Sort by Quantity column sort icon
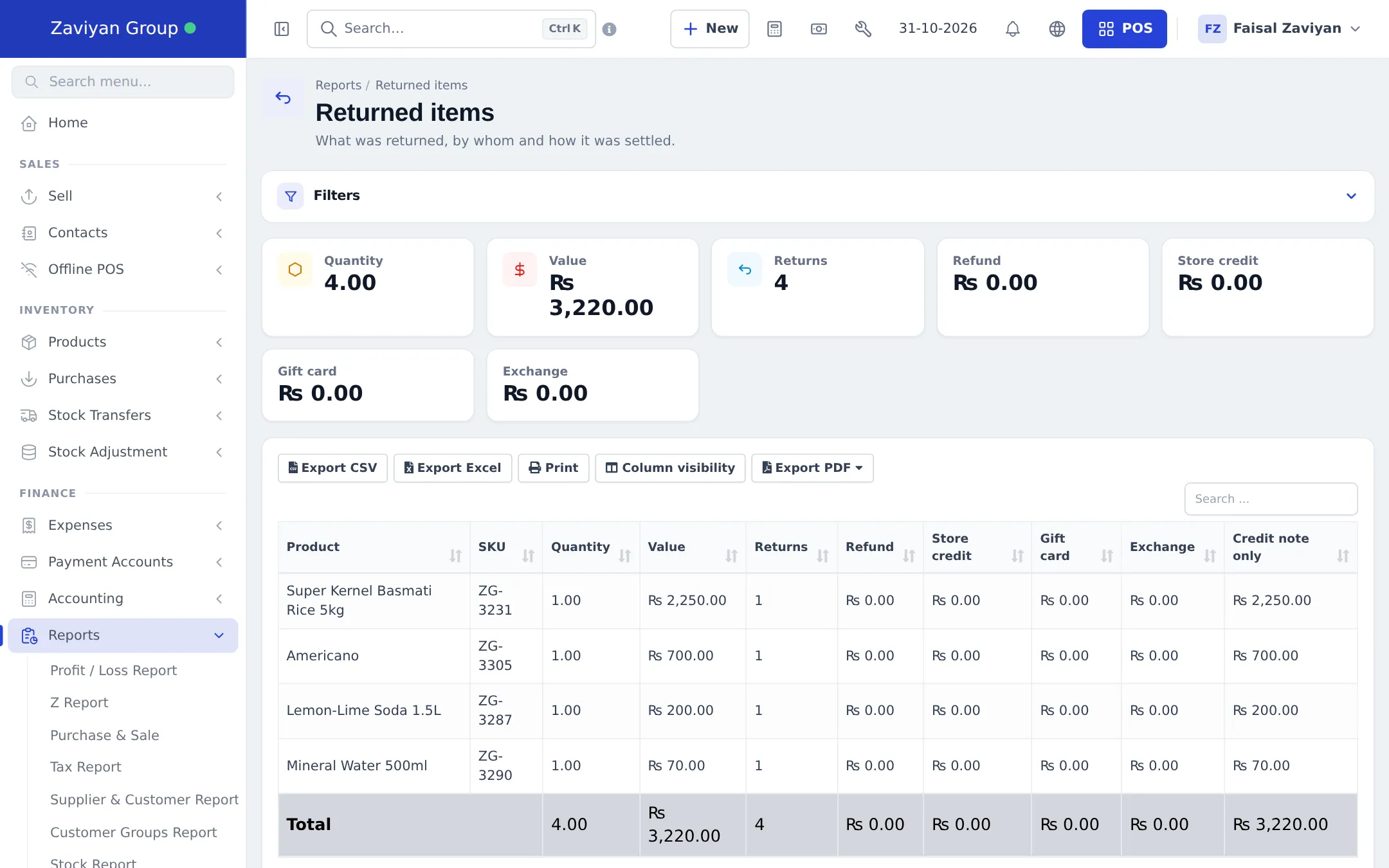The width and height of the screenshot is (1389, 868). [x=624, y=556]
